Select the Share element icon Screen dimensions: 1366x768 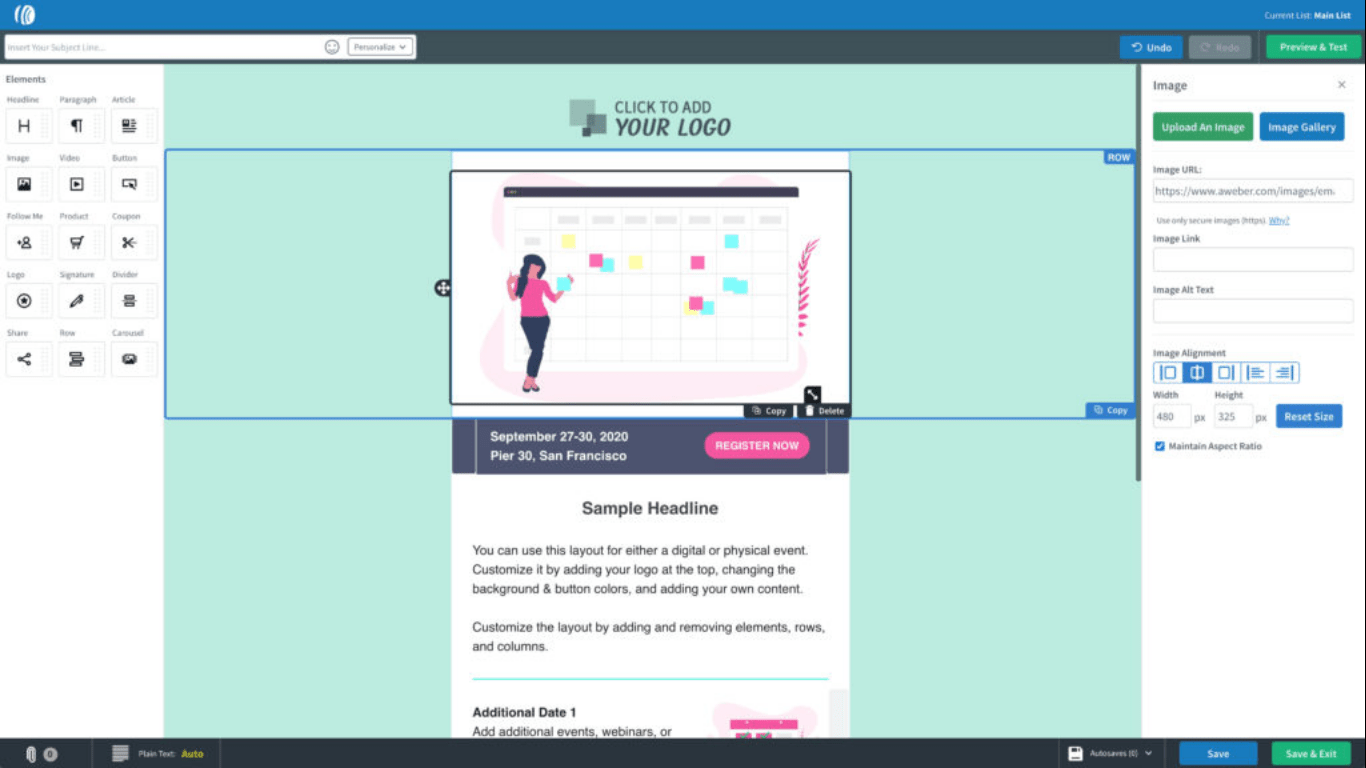(x=24, y=359)
